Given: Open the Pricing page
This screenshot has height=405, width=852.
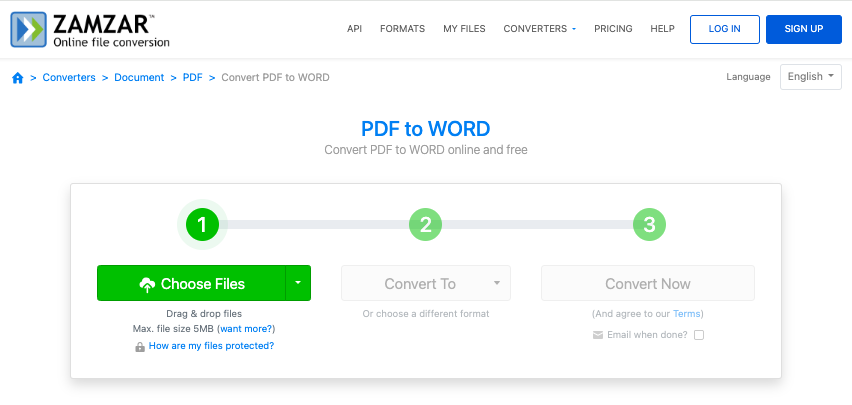Looking at the screenshot, I should [613, 29].
